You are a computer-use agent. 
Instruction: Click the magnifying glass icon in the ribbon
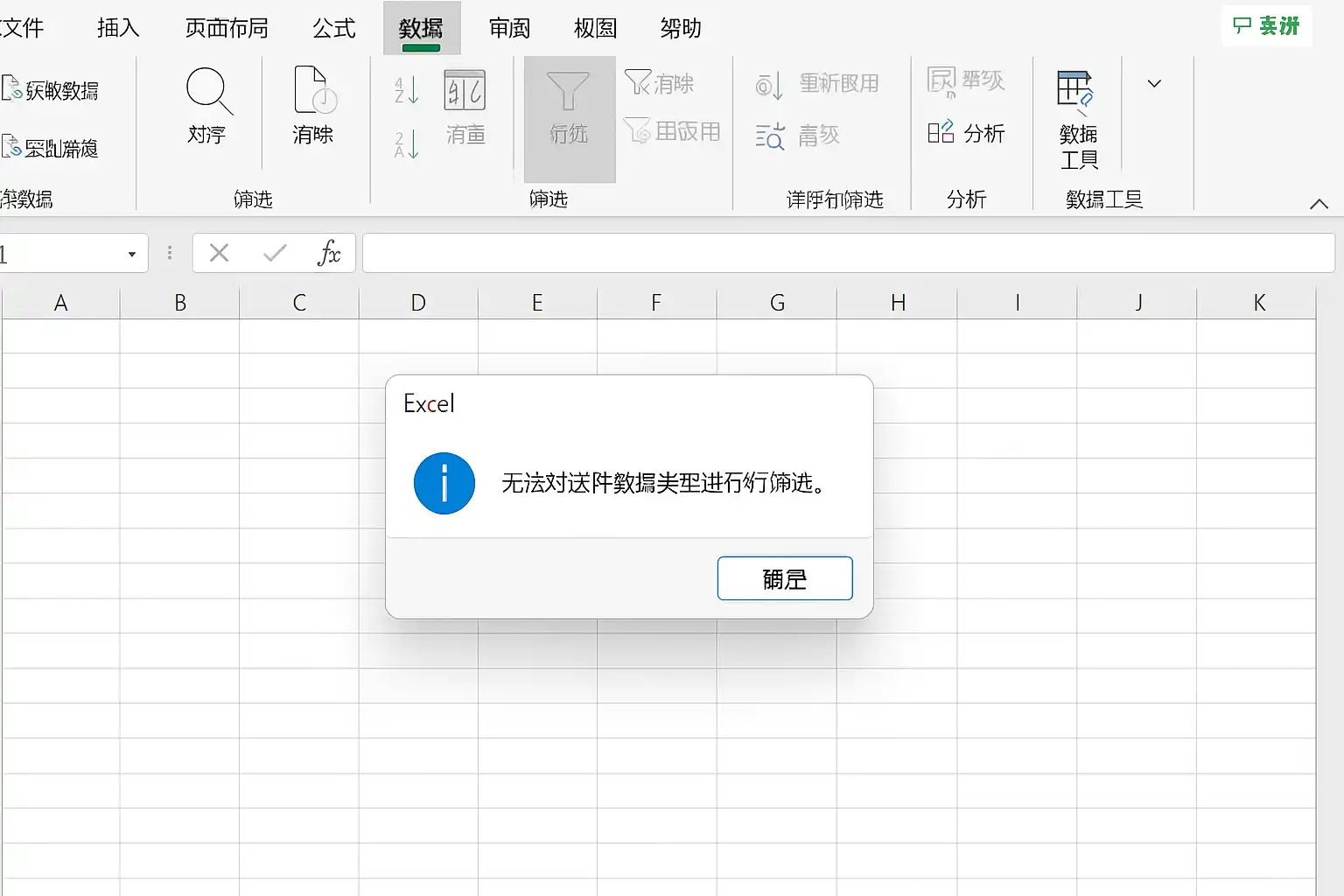tap(208, 91)
